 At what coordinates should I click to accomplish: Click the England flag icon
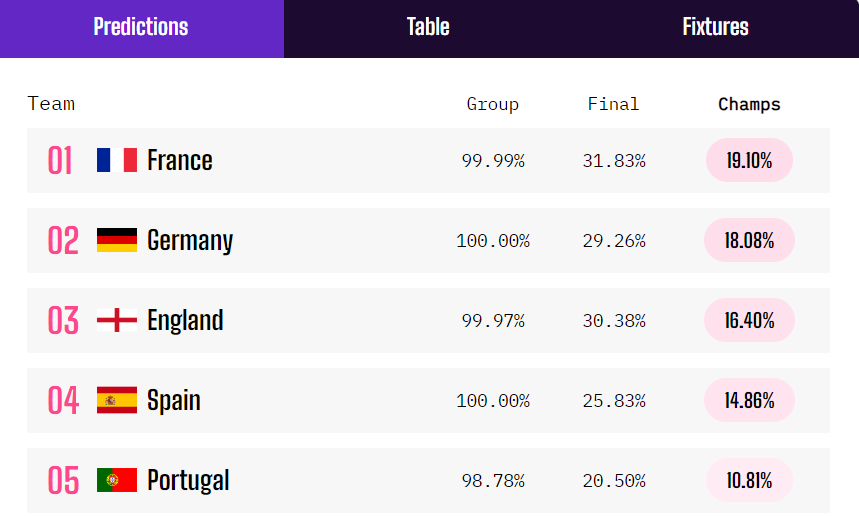click(117, 320)
